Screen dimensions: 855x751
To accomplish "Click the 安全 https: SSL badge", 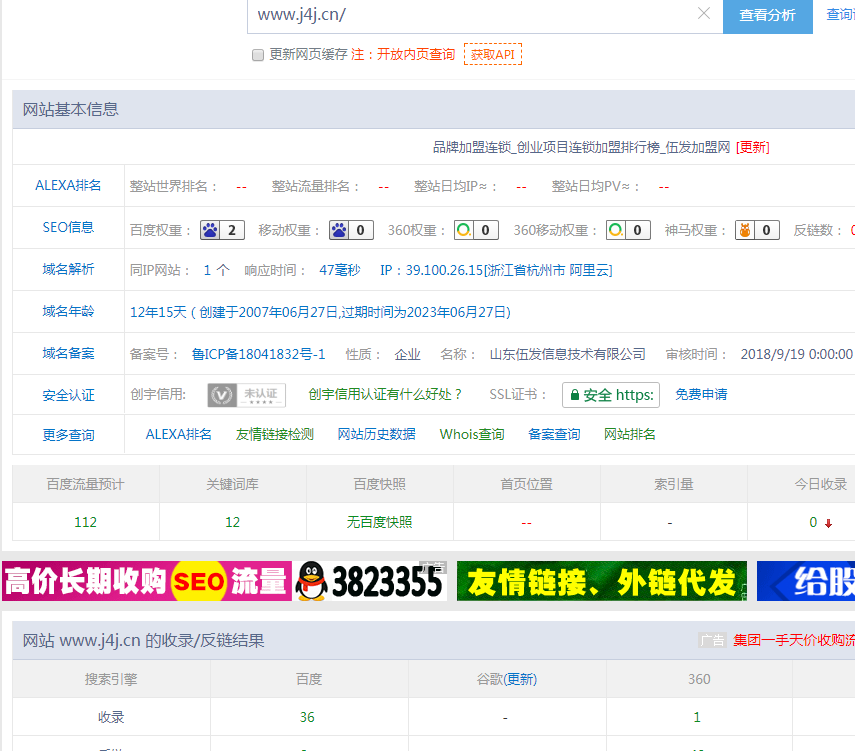I will click(611, 395).
